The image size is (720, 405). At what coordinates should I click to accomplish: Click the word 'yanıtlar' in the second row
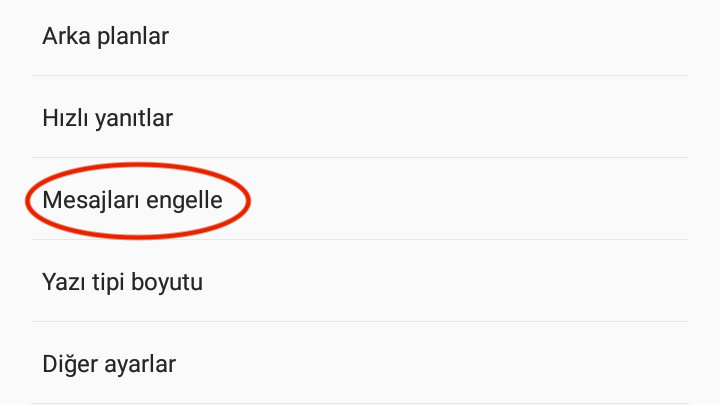134,119
